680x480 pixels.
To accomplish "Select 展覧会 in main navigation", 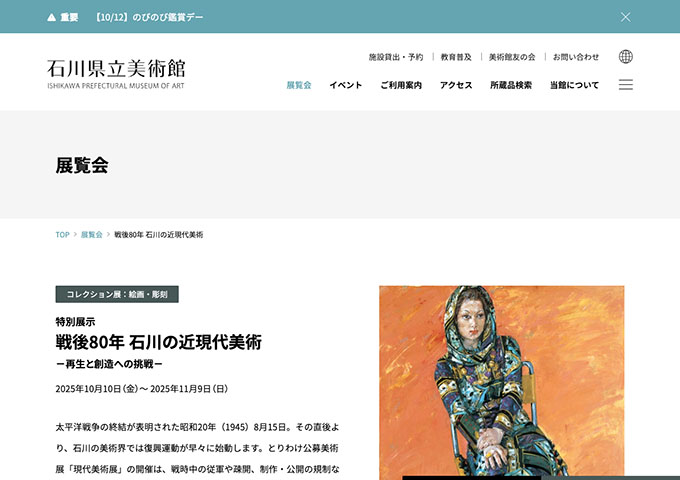I will [x=299, y=85].
